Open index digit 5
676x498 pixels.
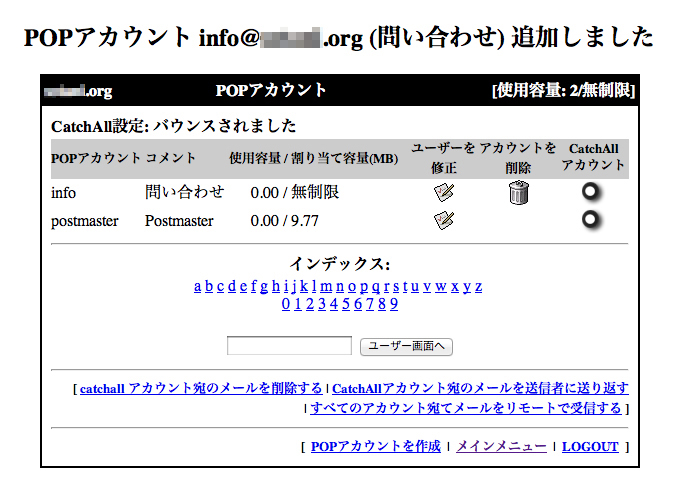click(x=346, y=304)
